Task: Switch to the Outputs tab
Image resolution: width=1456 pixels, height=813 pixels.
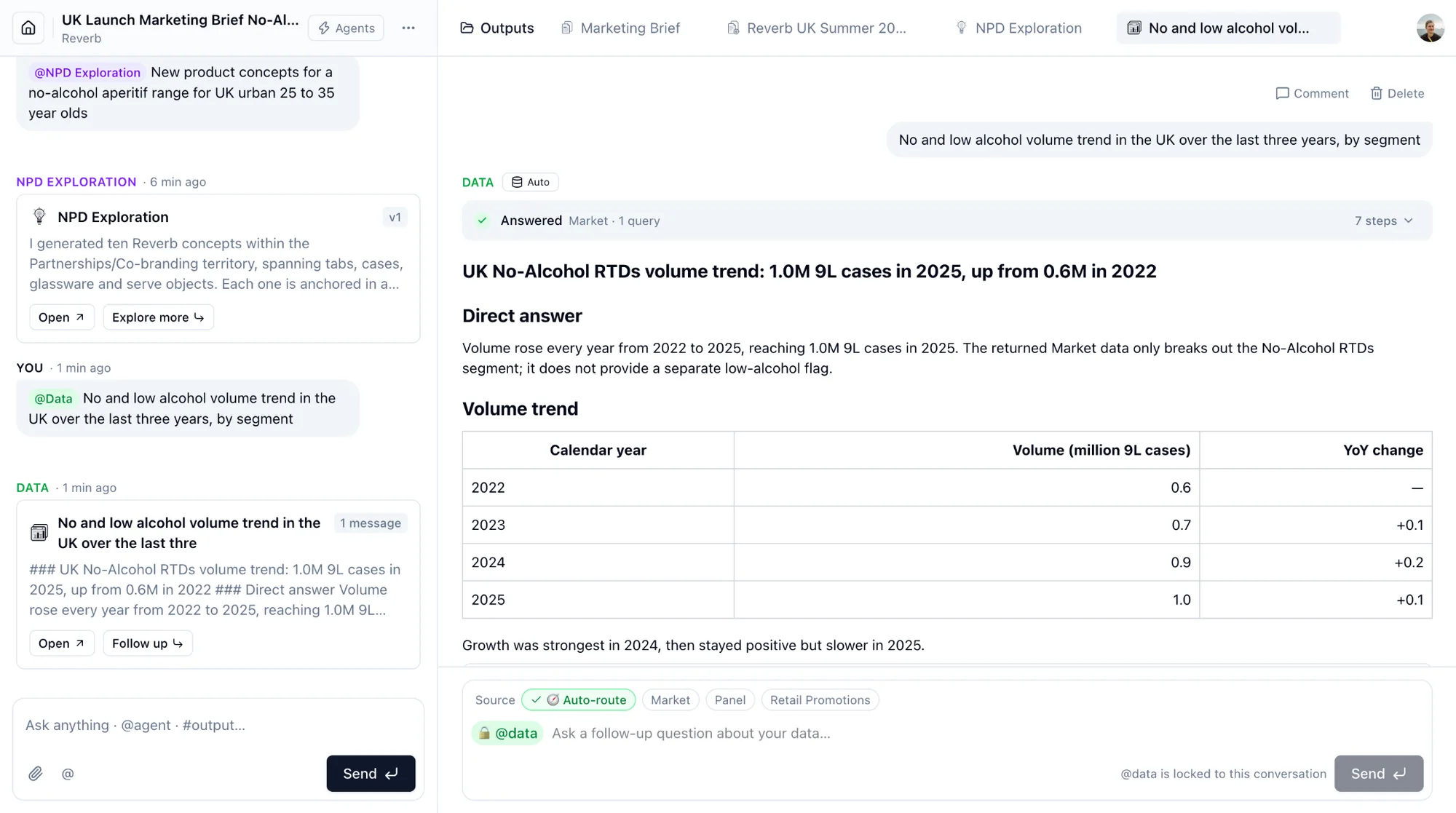Action: [497, 28]
